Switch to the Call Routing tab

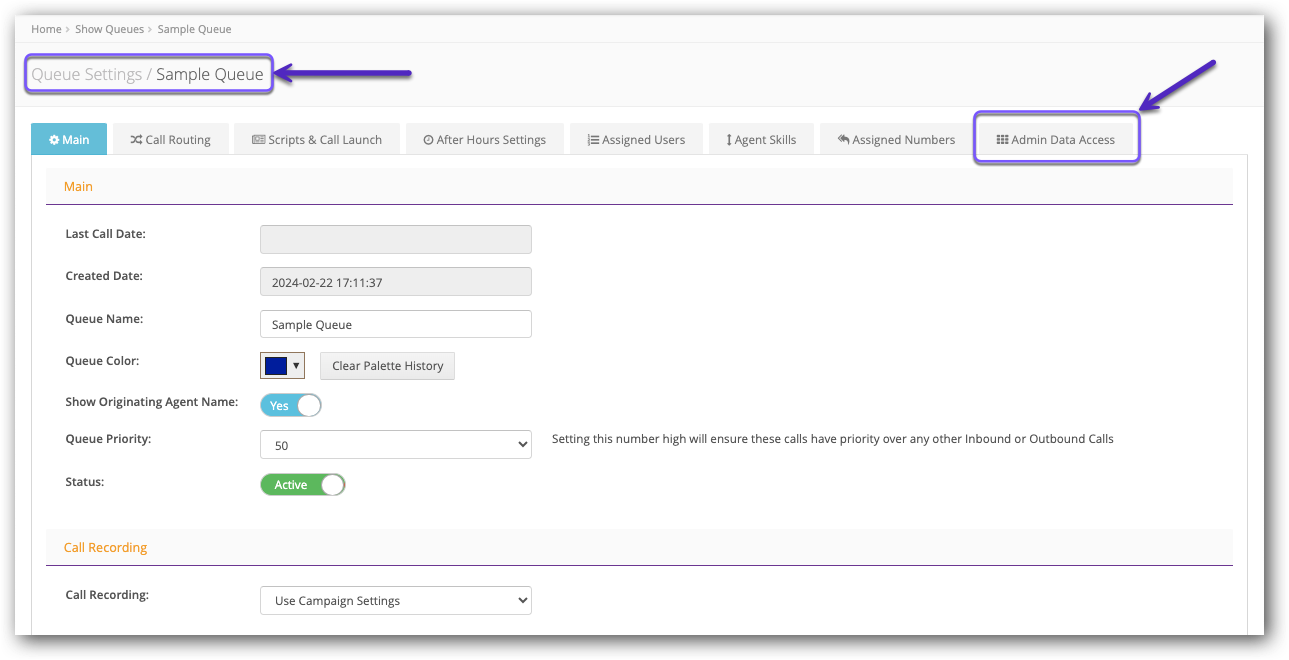(171, 139)
